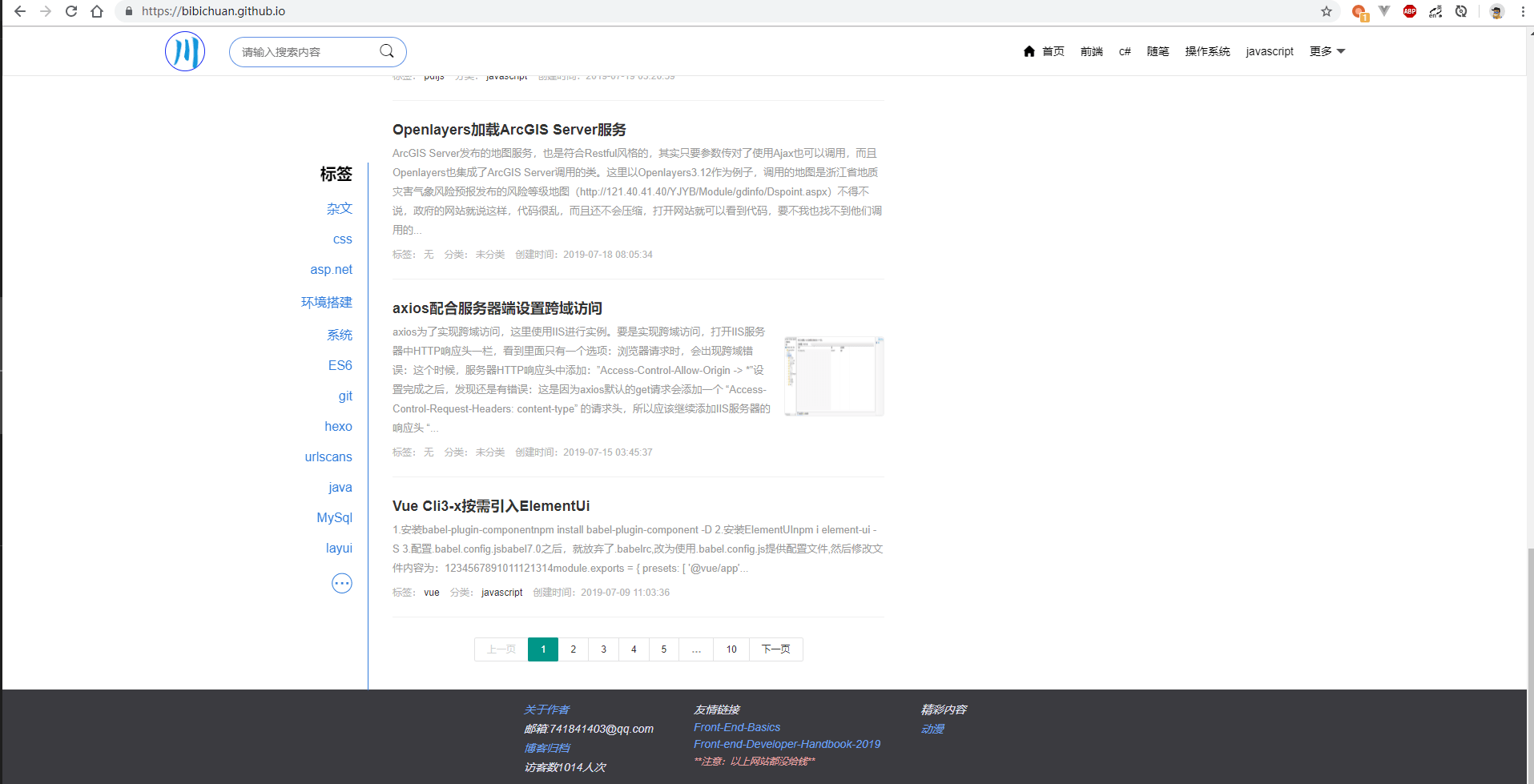Click the home icon in navigation
1534x784 pixels.
click(x=1029, y=51)
